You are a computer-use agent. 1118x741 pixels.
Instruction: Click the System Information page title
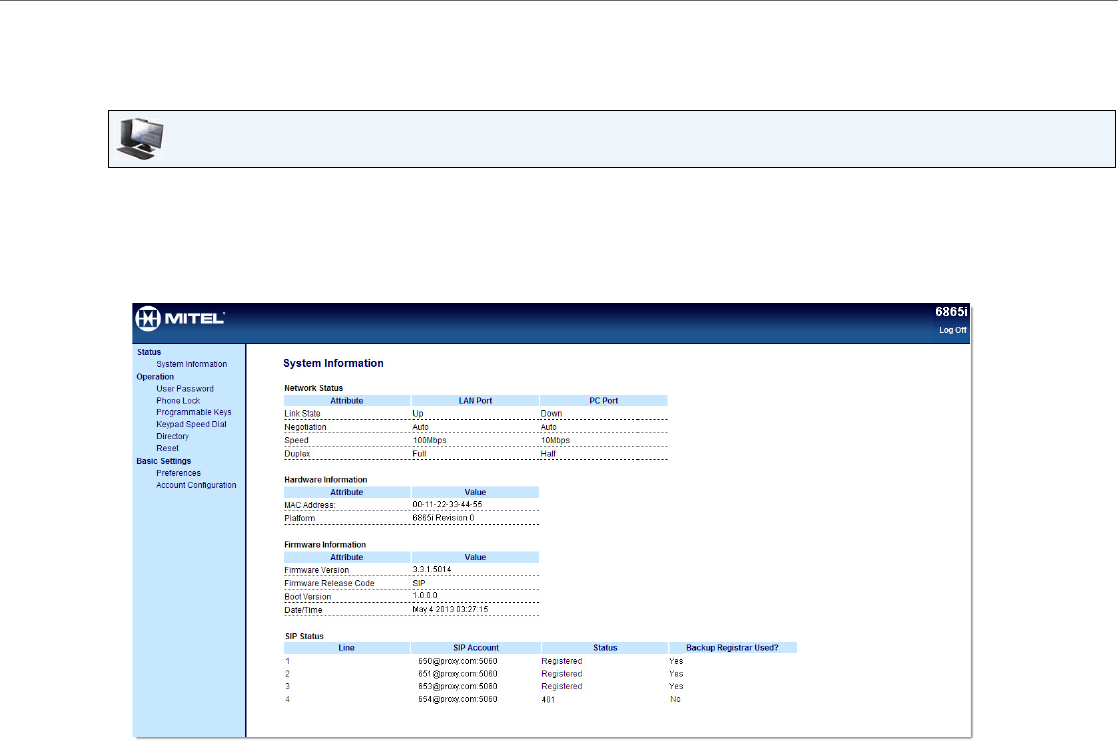(333, 363)
